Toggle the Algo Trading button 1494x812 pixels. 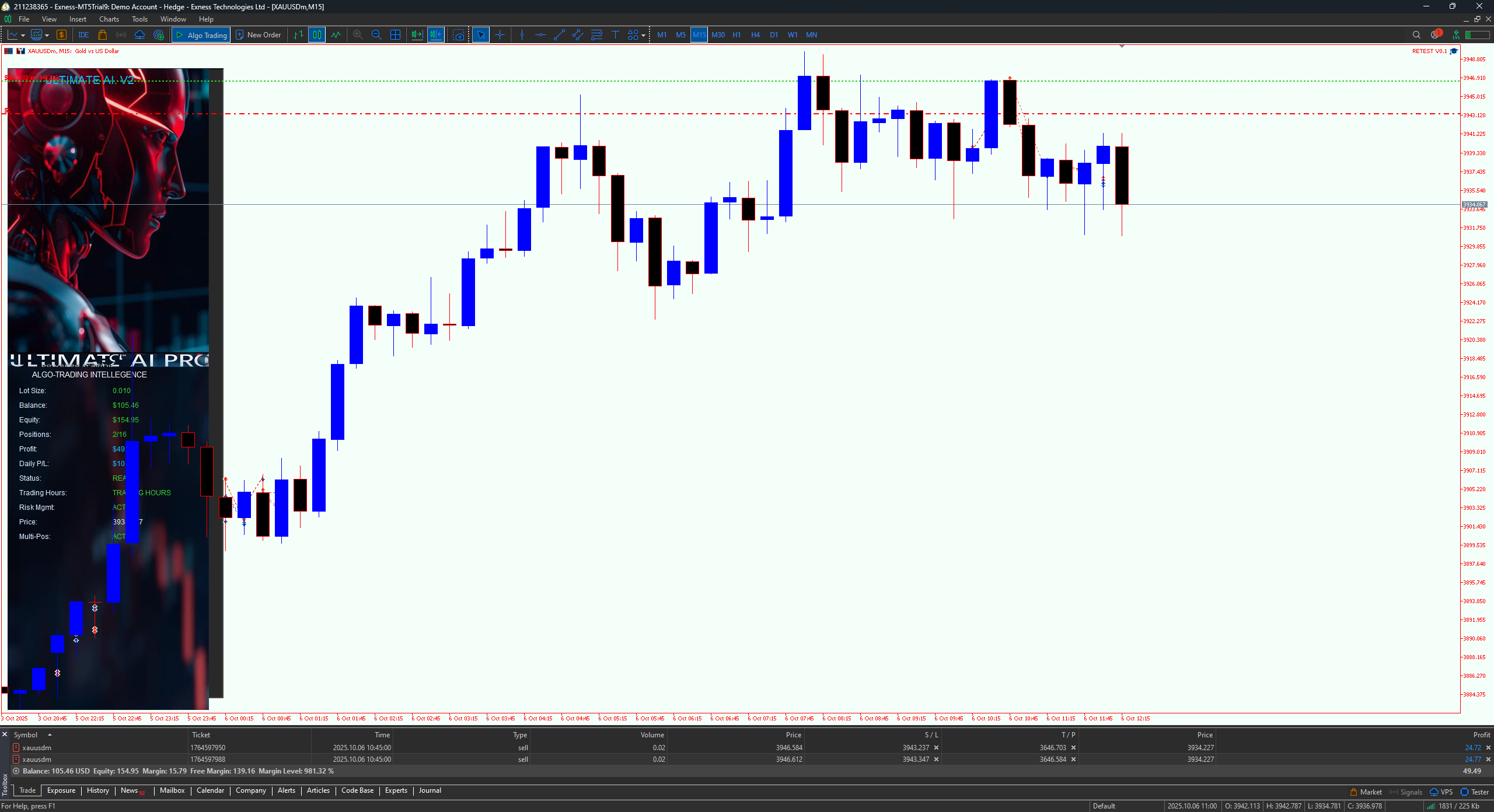click(201, 35)
